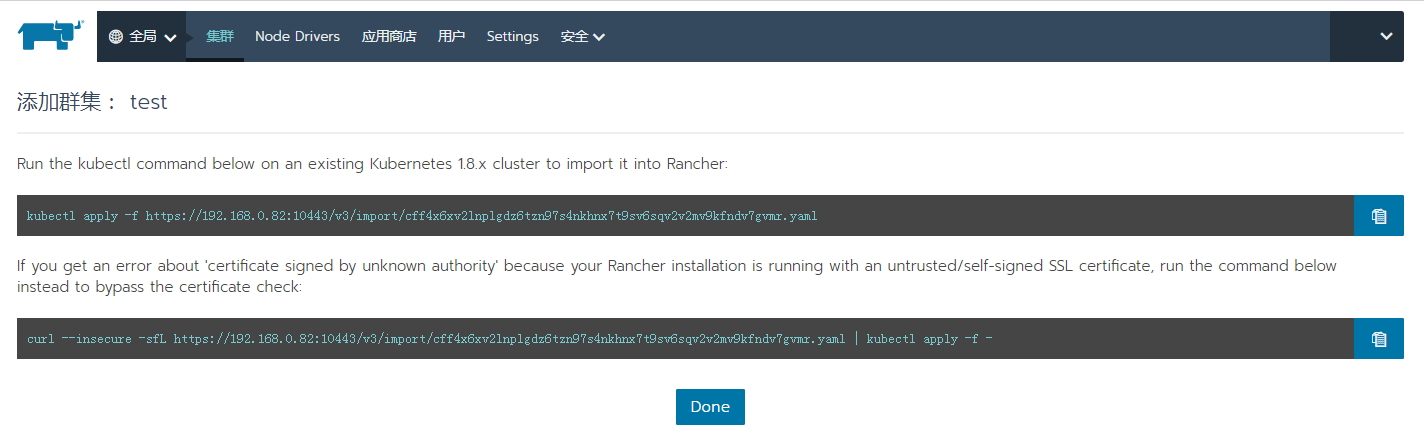
Task: Open the Node Drivers tab
Action: pyautogui.click(x=297, y=36)
